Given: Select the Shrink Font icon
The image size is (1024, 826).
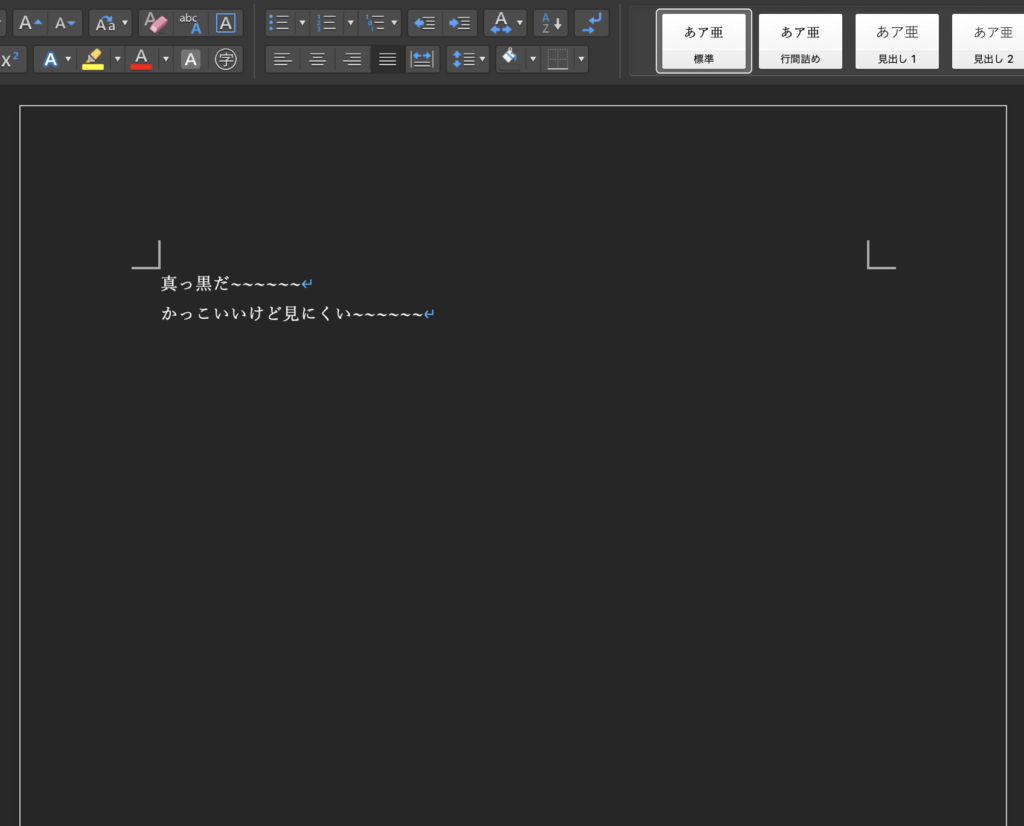Looking at the screenshot, I should pos(64,22).
